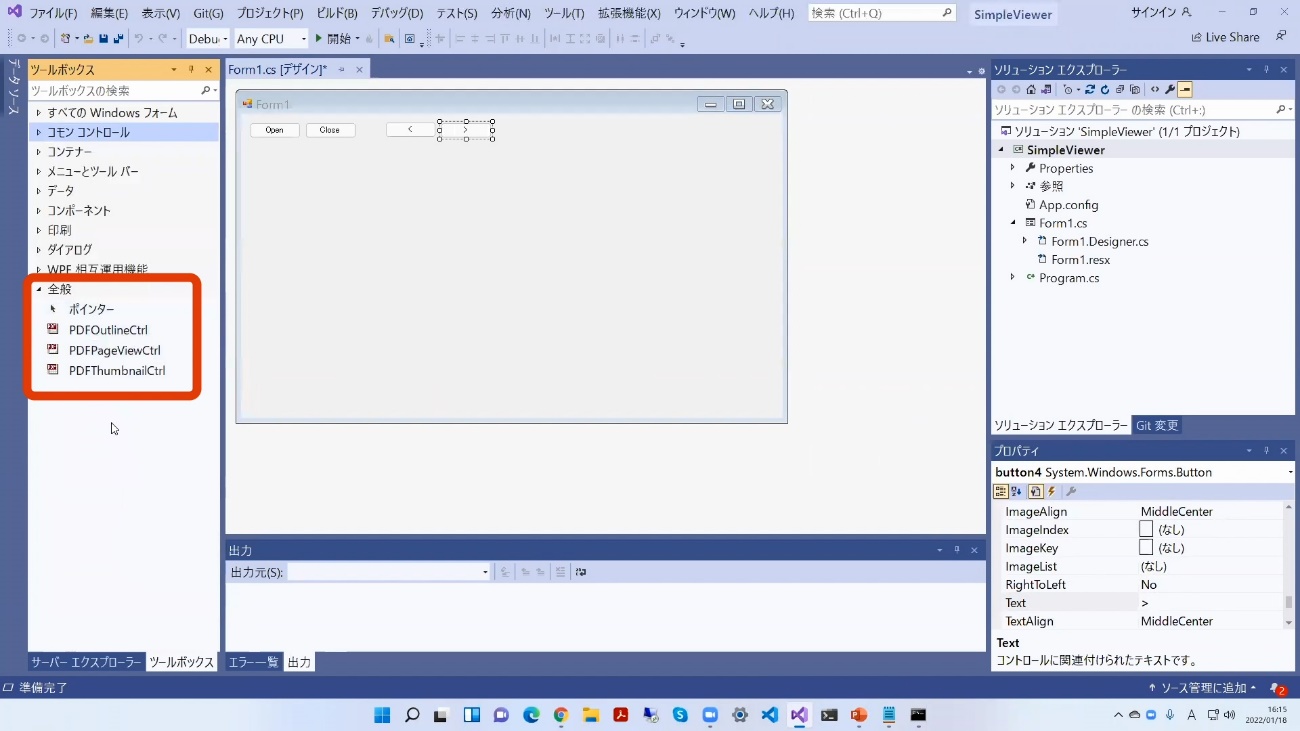1300x731 pixels.
Task: Toggle the Preview Selected Items button
Action: pyautogui.click(x=1185, y=90)
